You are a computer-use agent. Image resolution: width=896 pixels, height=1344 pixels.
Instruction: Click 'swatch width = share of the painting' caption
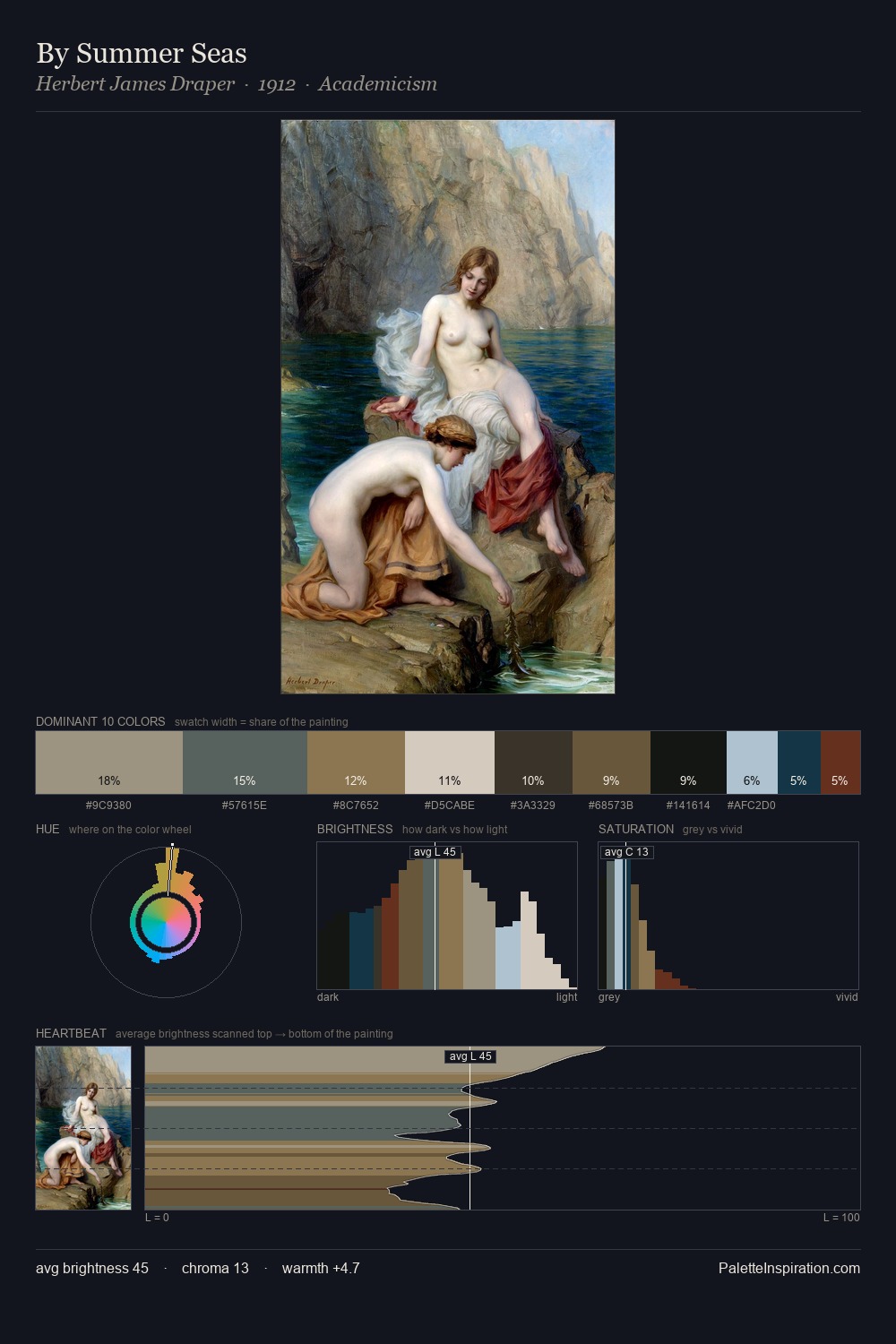click(x=262, y=722)
